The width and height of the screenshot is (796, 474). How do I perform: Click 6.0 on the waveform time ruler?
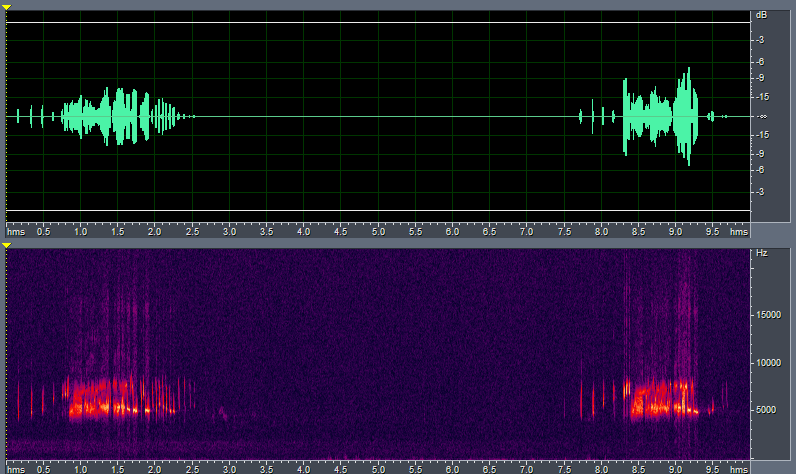[x=452, y=231]
